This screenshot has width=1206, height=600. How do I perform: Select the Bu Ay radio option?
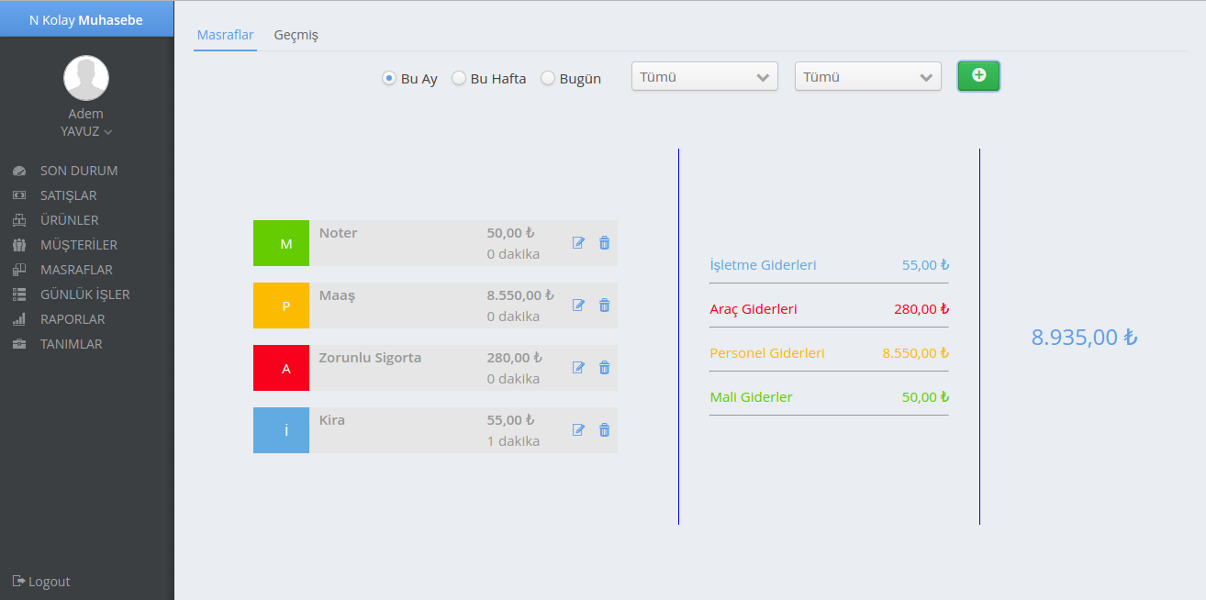[390, 79]
